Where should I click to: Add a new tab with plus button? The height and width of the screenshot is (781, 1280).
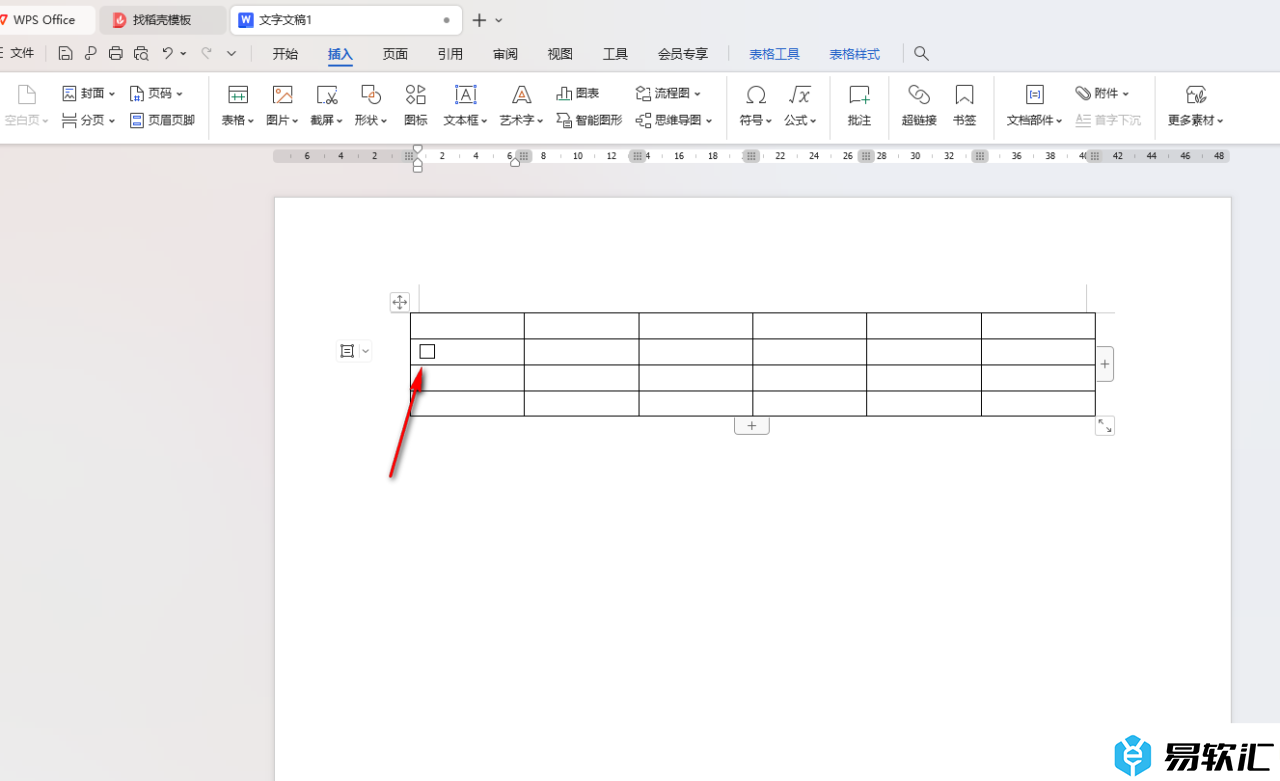(x=479, y=20)
